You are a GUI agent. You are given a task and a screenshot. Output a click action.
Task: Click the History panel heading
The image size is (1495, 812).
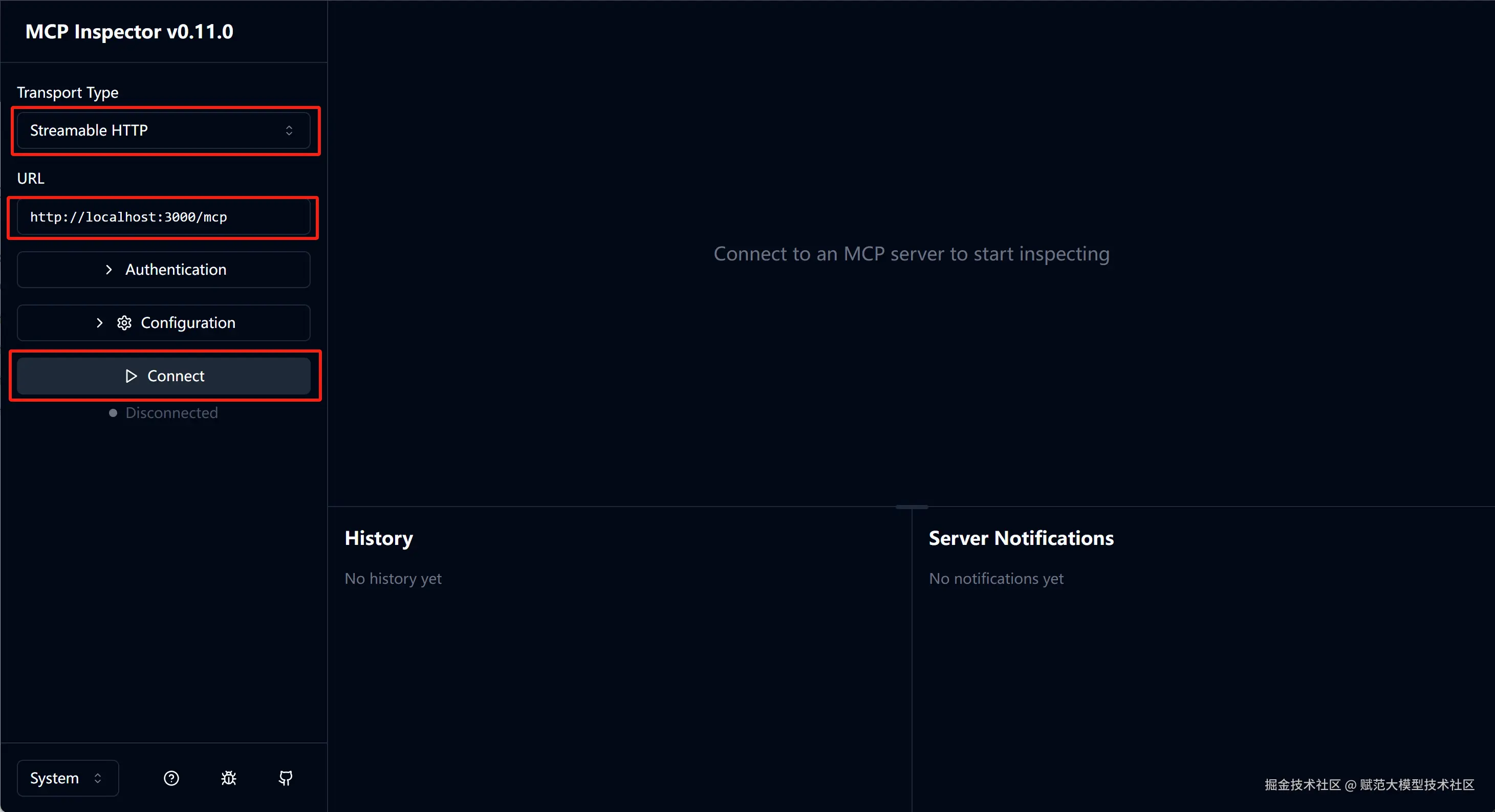[378, 538]
